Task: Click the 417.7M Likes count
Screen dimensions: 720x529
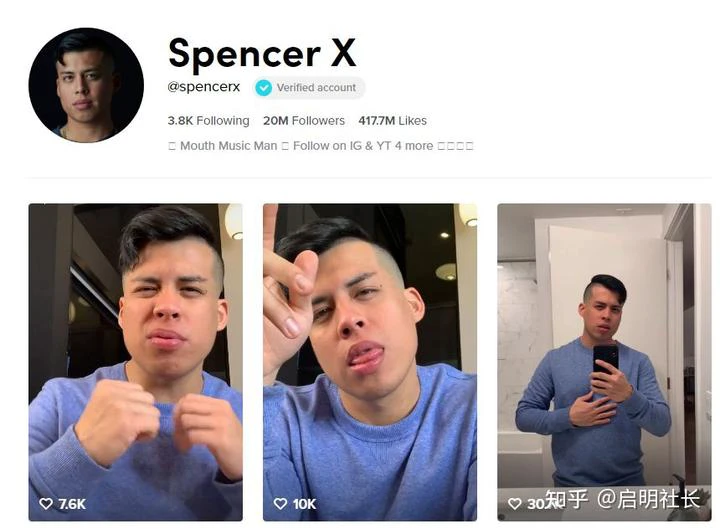Action: coord(393,121)
